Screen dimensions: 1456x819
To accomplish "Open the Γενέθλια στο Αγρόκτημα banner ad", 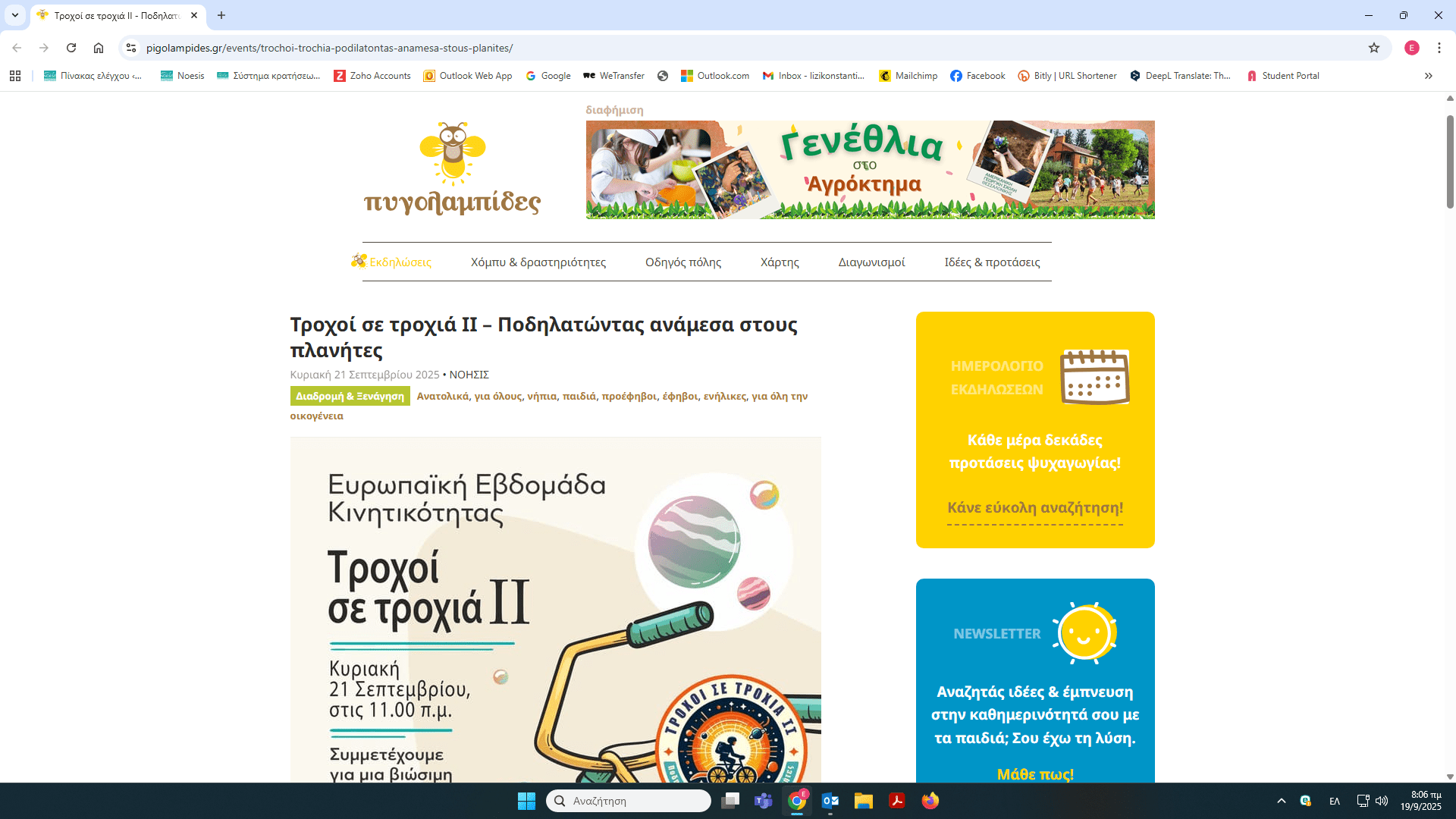I will 870,170.
